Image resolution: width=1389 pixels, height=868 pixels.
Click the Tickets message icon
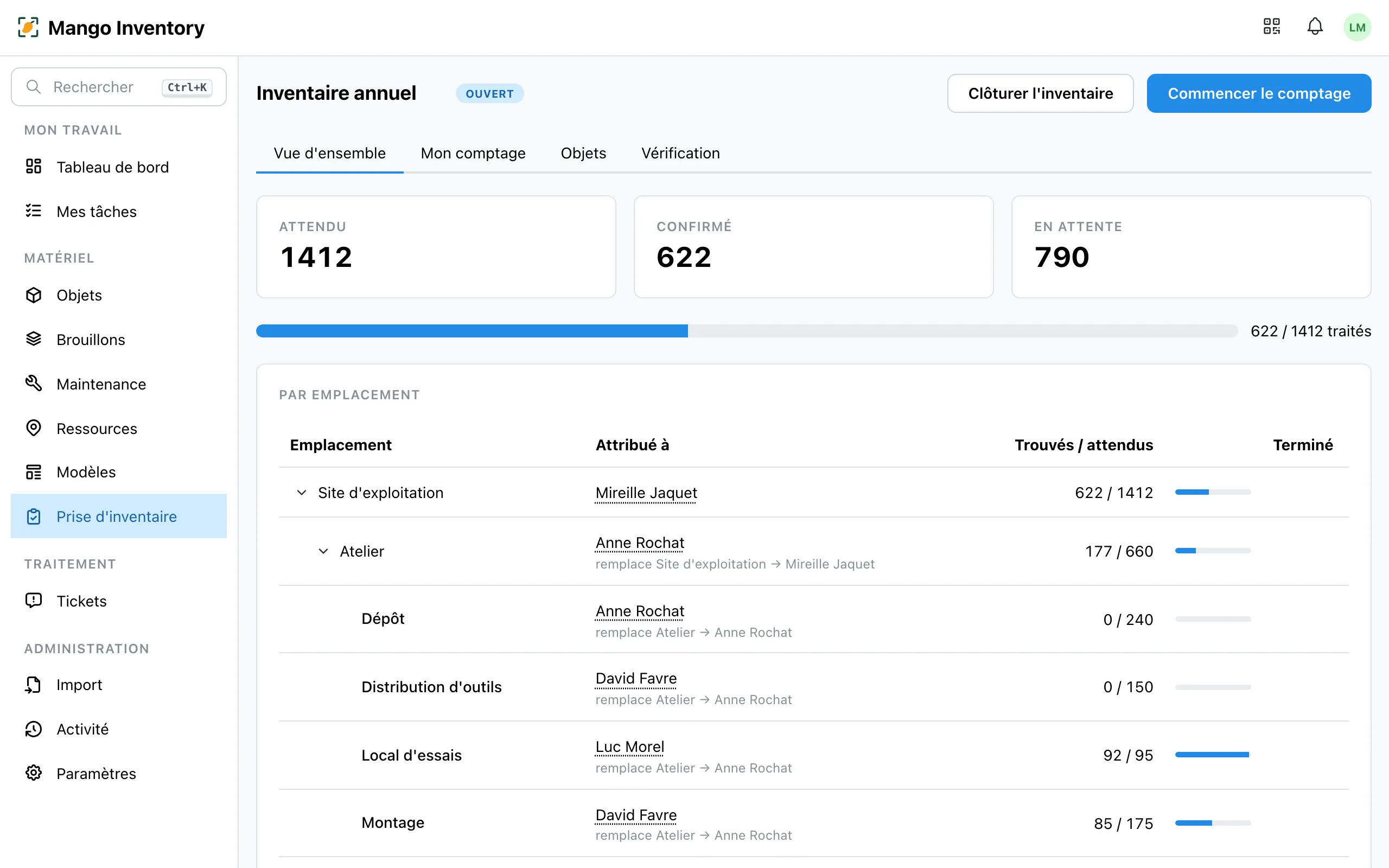(33, 601)
